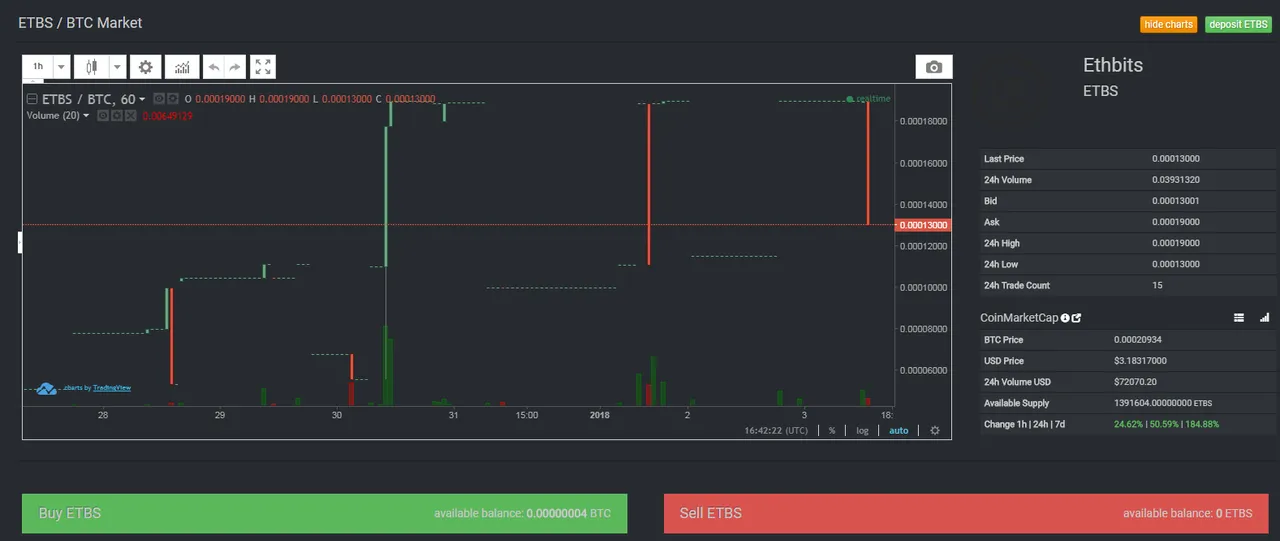Click the hide charts button

pyautogui.click(x=1168, y=24)
